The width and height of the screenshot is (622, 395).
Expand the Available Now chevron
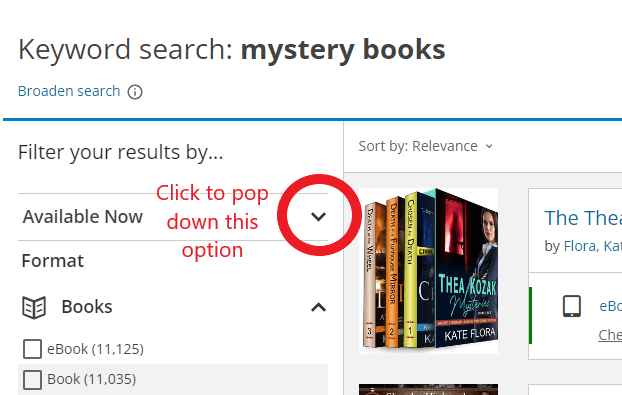[318, 217]
